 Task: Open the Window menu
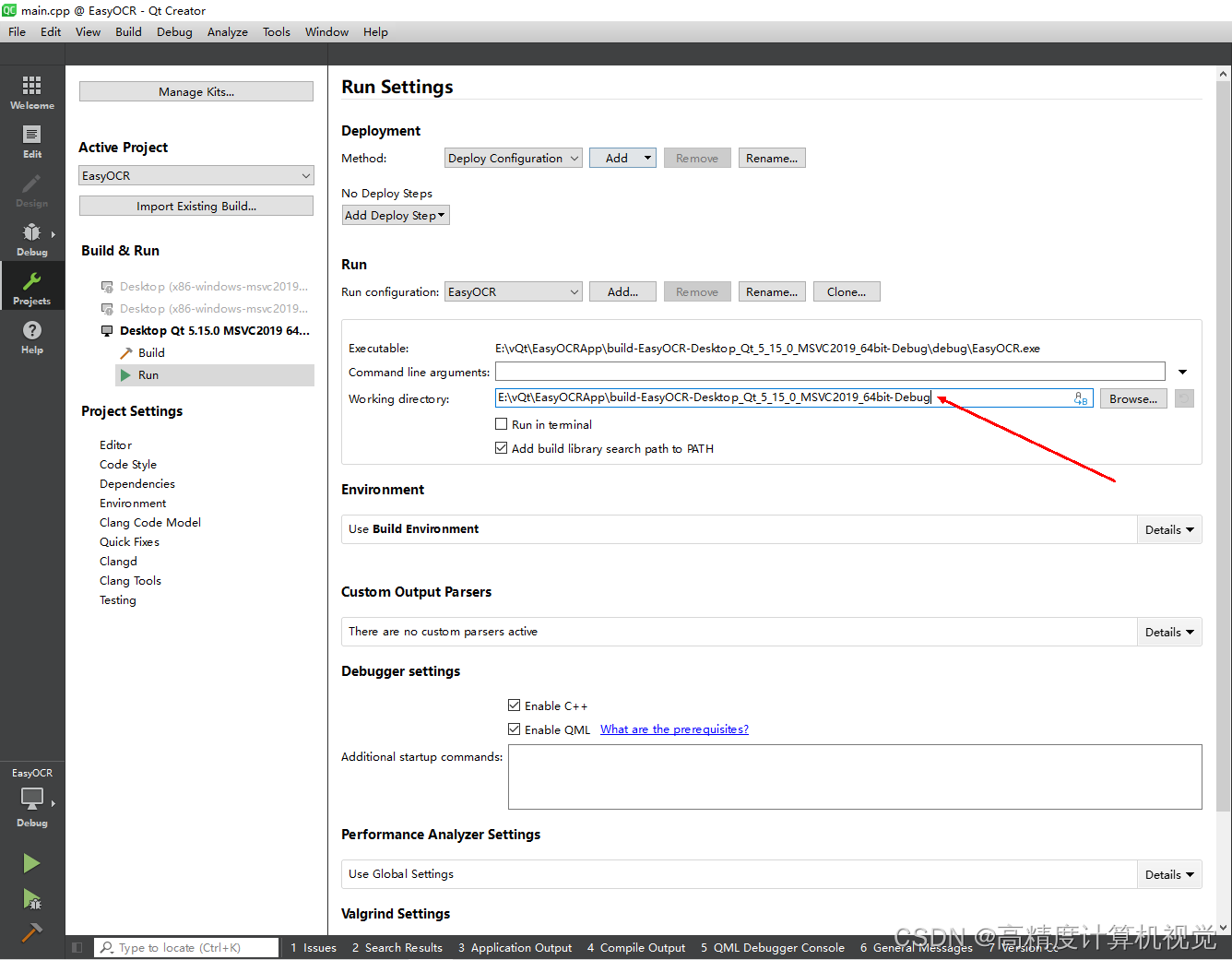click(x=326, y=31)
